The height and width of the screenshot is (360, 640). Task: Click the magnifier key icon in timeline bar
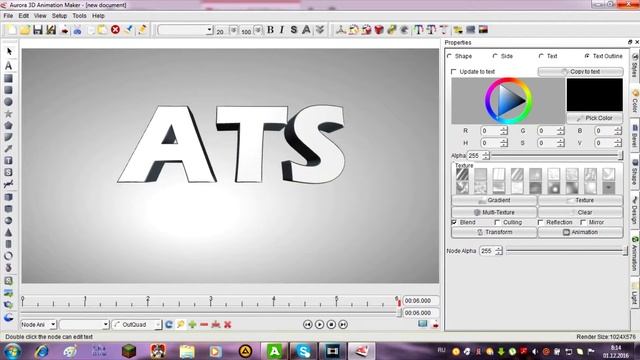180,324
